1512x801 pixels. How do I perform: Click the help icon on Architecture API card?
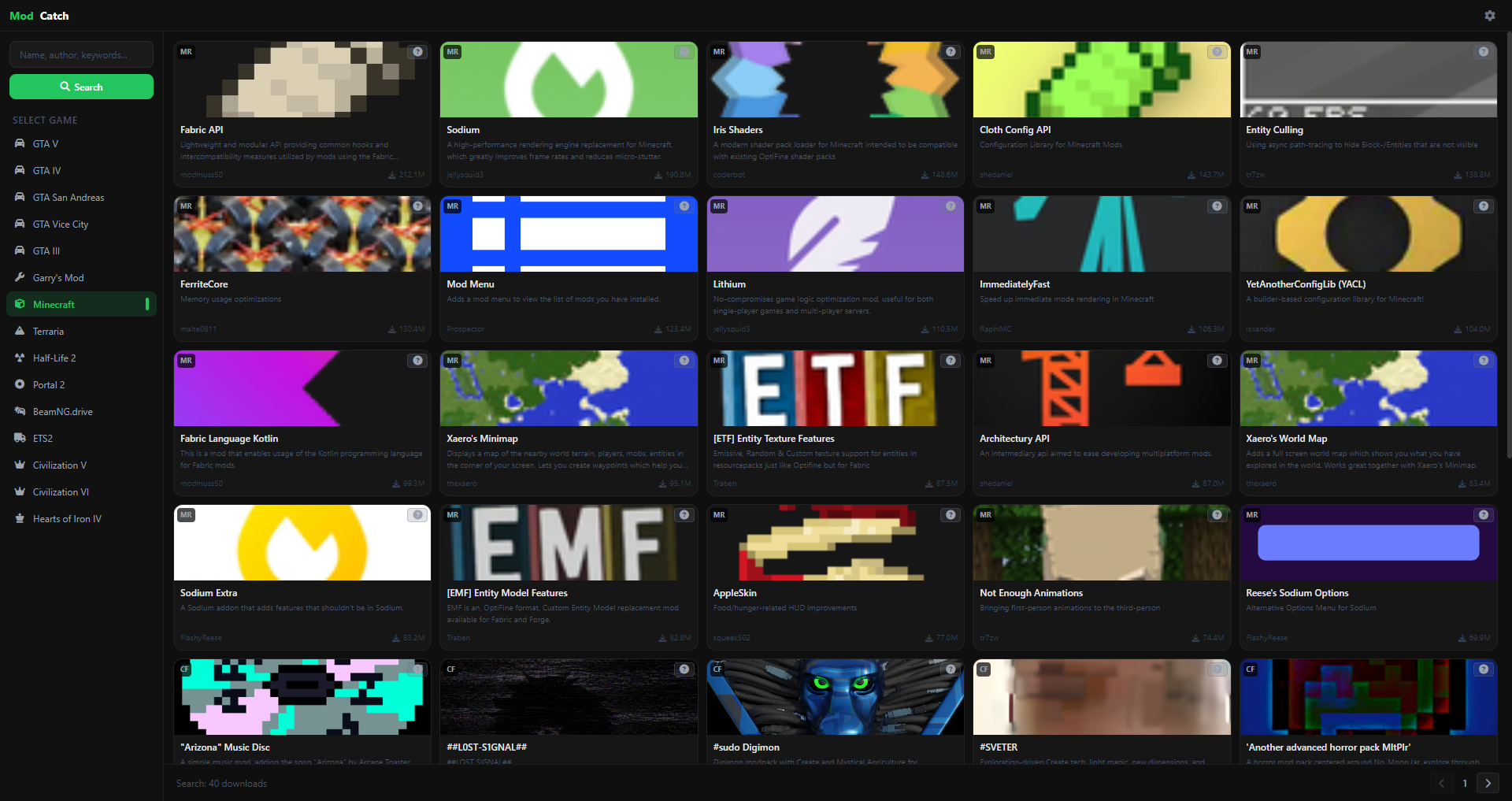pyautogui.click(x=1217, y=361)
